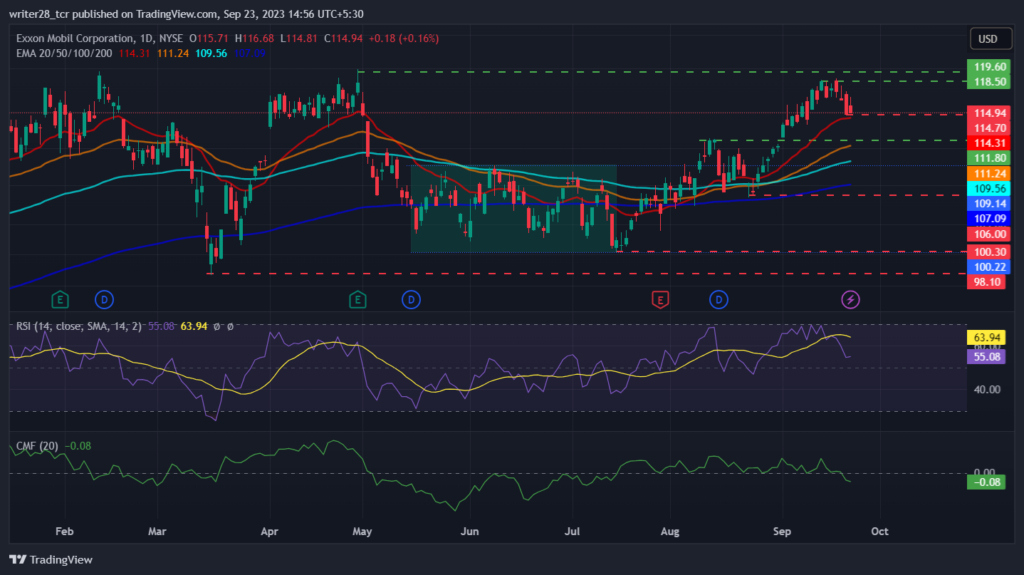The width and height of the screenshot is (1024, 575).
Task: Click the Jun label on time axis
Action: coord(470,531)
